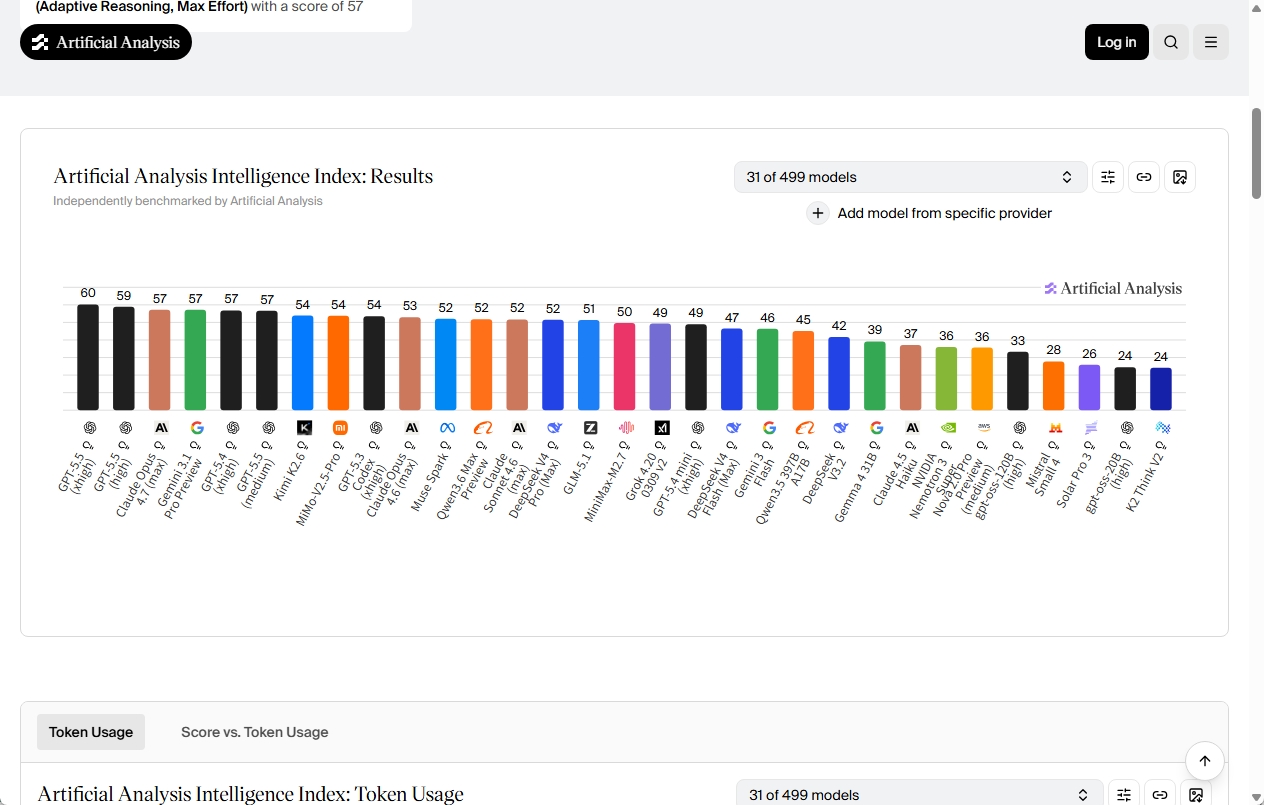Screen dimensions: 1264x805
Task: Click AWS logo under Nova 2.0 Pro
Action: point(983,427)
